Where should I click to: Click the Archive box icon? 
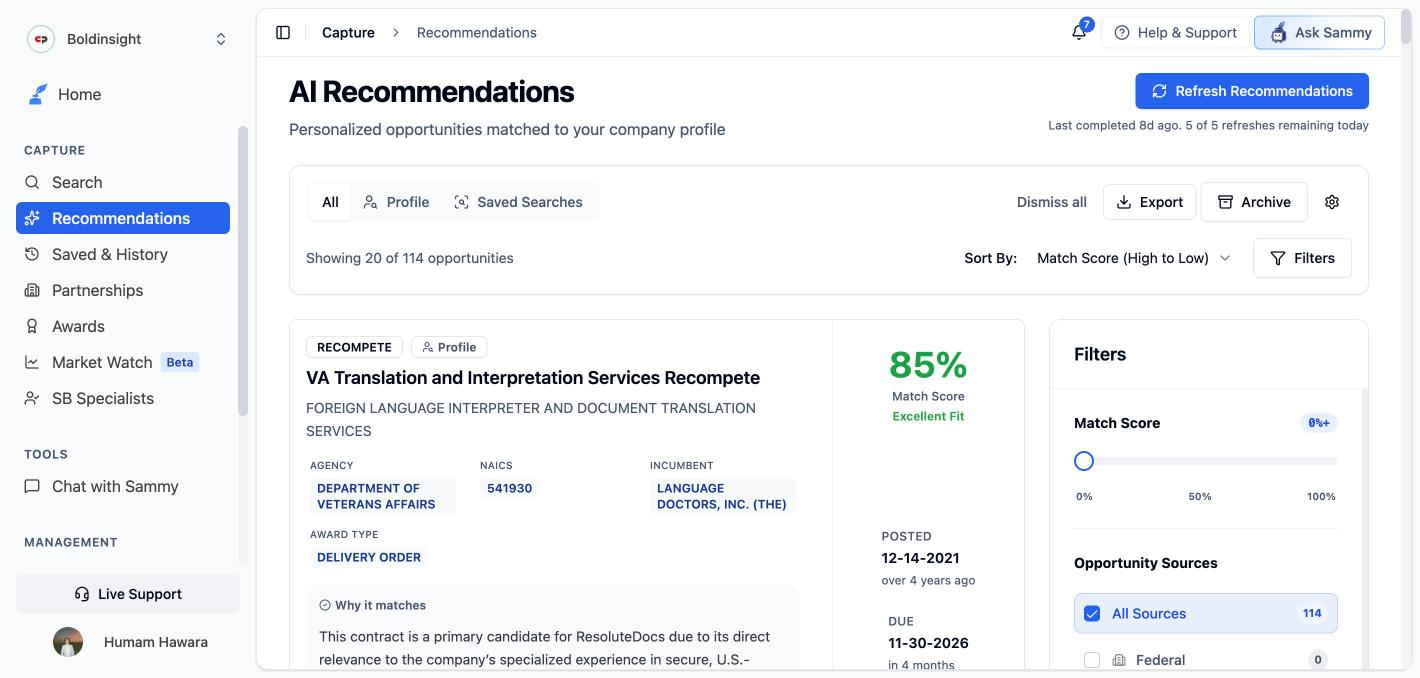(1225, 202)
